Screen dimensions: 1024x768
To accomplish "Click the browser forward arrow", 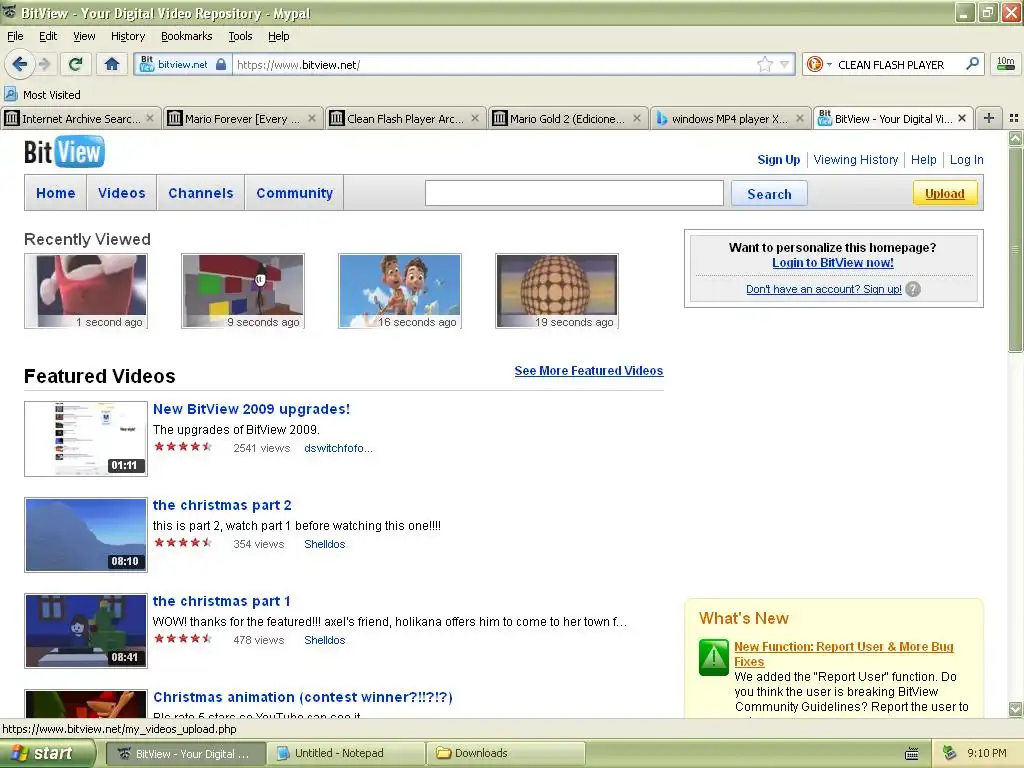I will [x=44, y=64].
